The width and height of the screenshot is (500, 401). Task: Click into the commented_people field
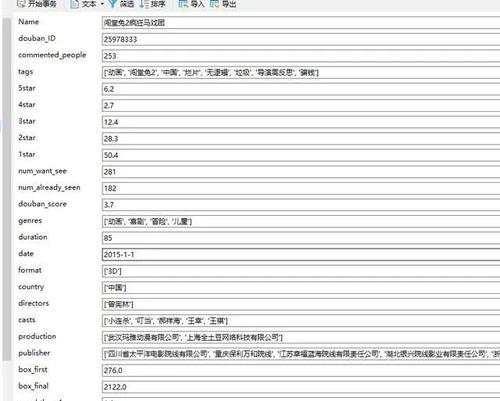(301, 56)
